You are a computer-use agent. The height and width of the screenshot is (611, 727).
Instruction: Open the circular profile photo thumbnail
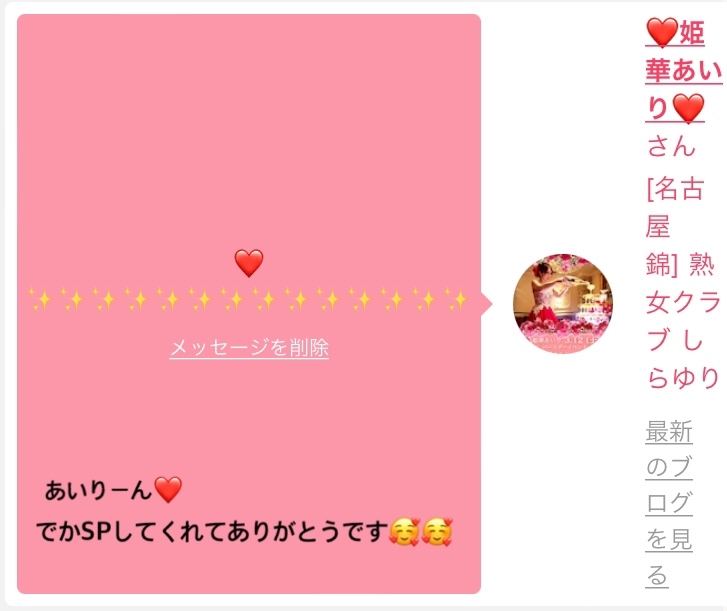(x=563, y=304)
